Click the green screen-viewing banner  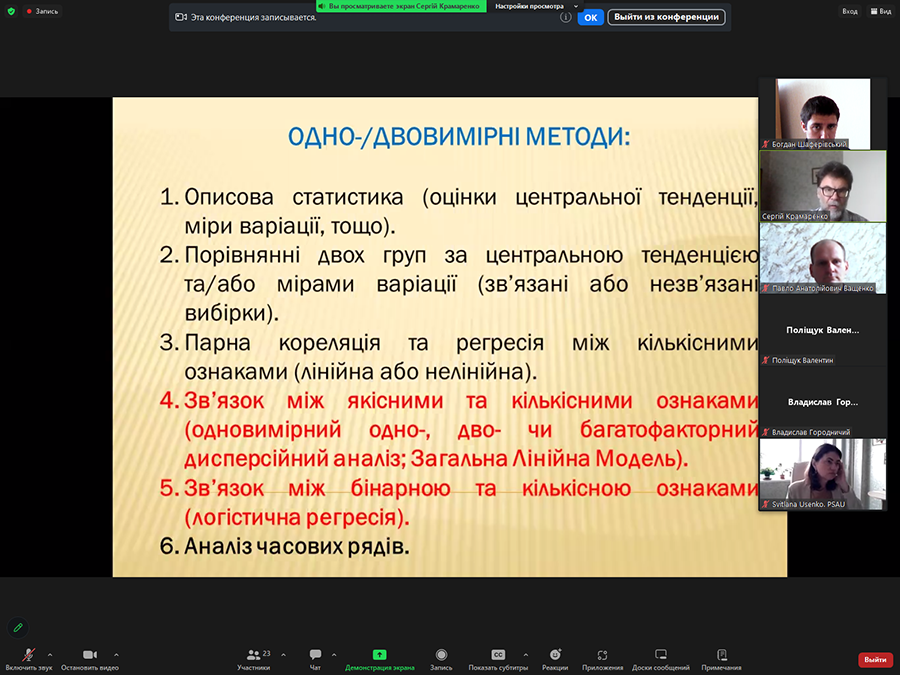[x=401, y=6]
